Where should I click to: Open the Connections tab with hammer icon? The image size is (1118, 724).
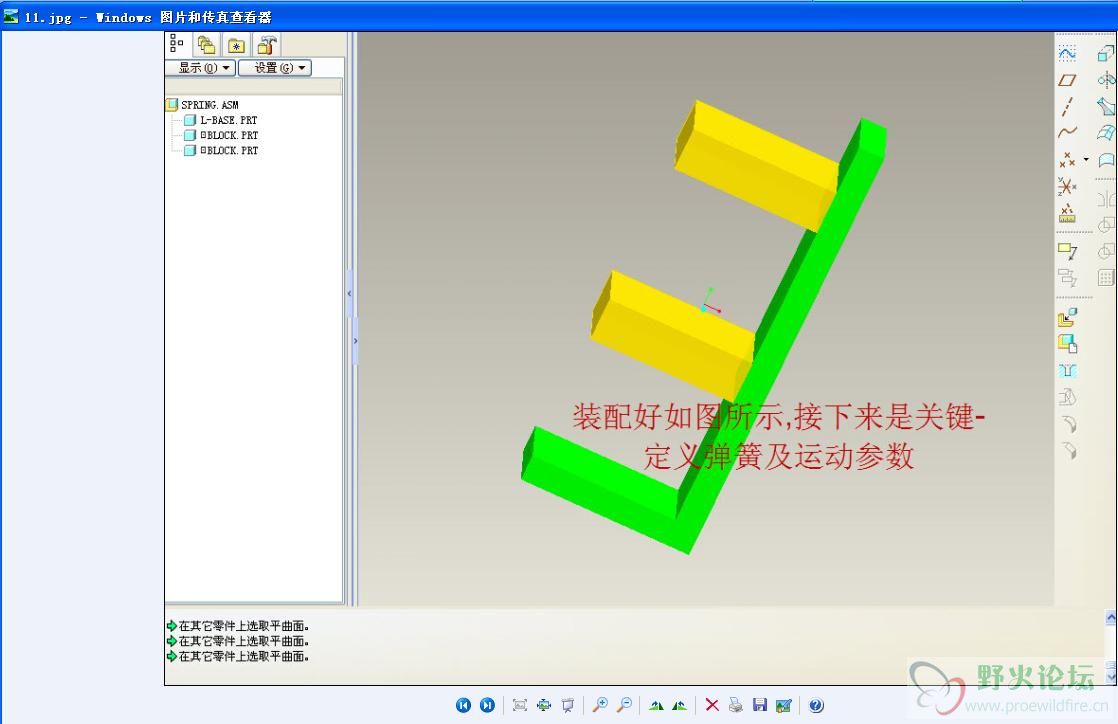(x=267, y=46)
